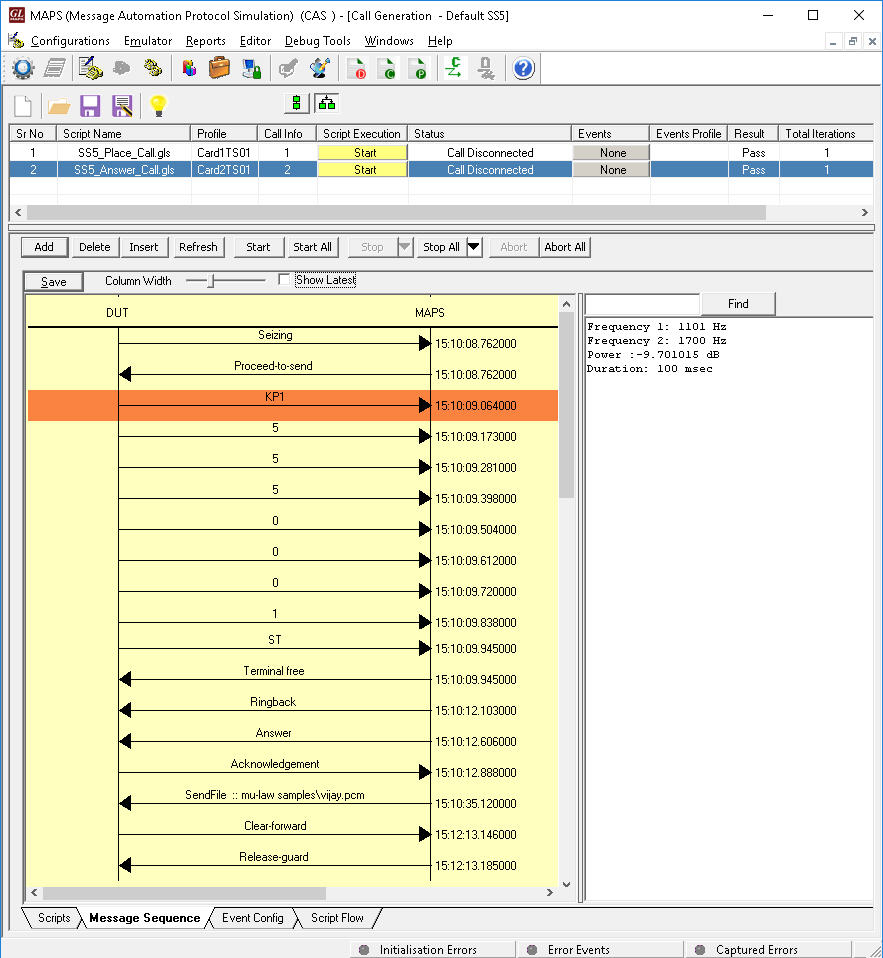Screen dimensions: 883x958
Task: Click the yellow light bulb icon
Action: pyautogui.click(x=158, y=106)
